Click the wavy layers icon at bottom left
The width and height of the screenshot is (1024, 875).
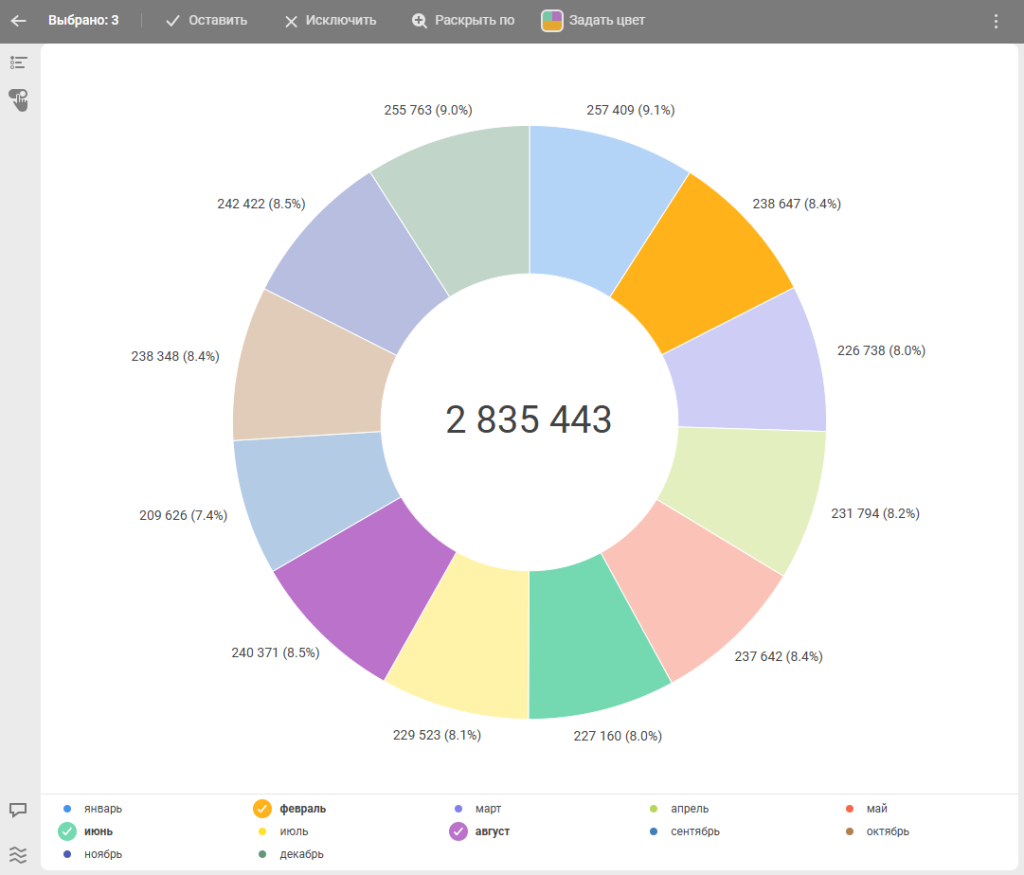[18, 854]
